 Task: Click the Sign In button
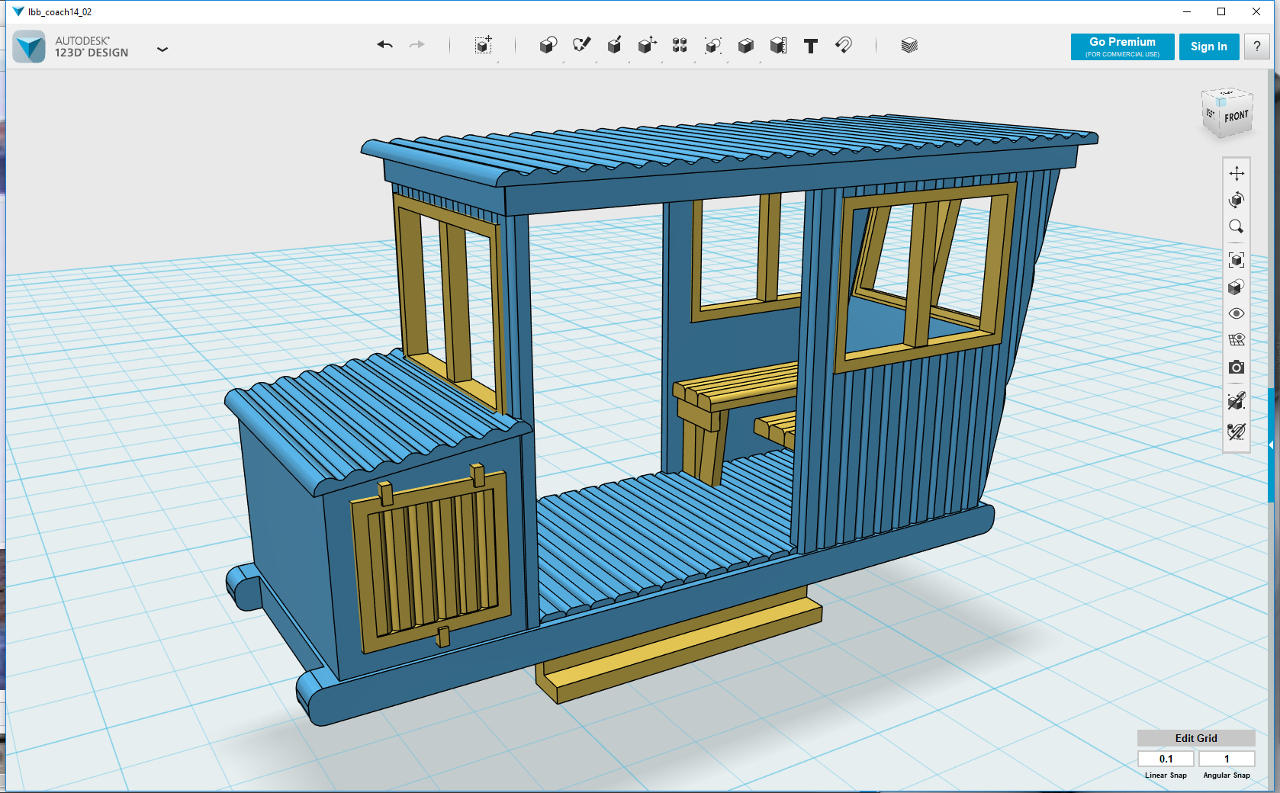1209,47
